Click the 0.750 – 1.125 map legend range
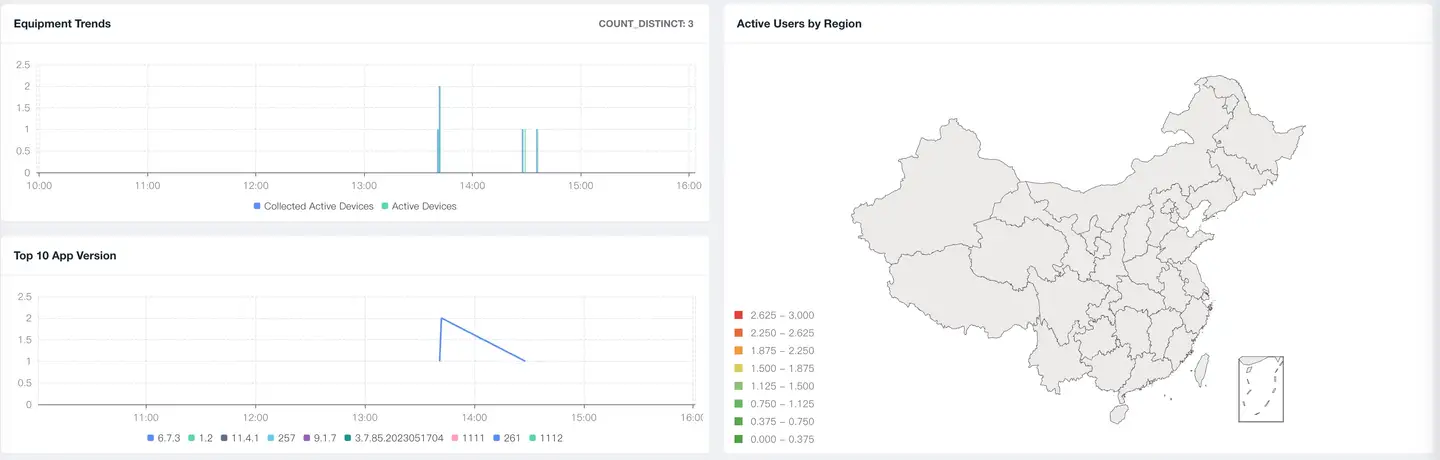This screenshot has width=1440, height=460. (x=775, y=404)
